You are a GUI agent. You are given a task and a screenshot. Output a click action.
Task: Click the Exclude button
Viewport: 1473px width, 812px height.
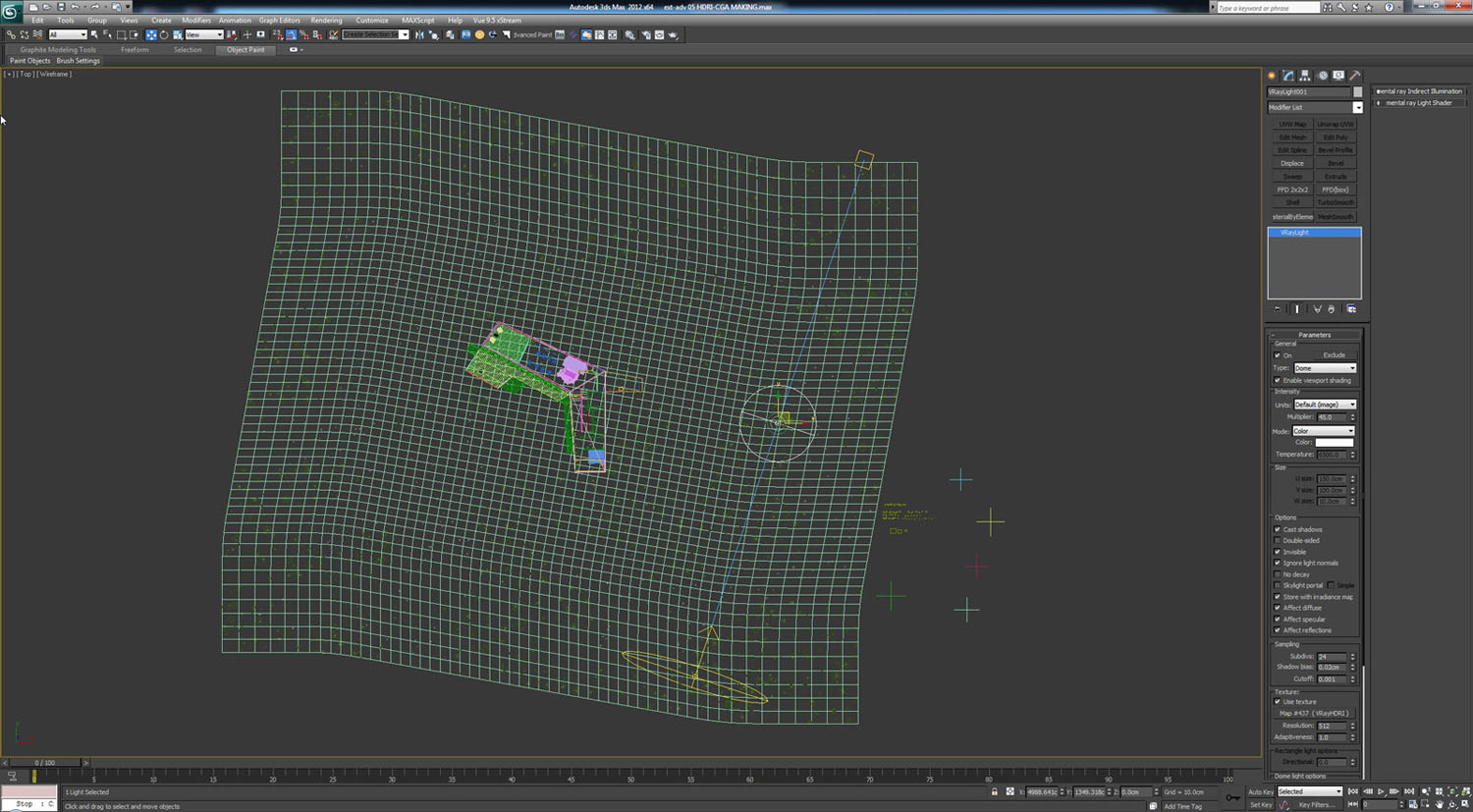click(1334, 355)
